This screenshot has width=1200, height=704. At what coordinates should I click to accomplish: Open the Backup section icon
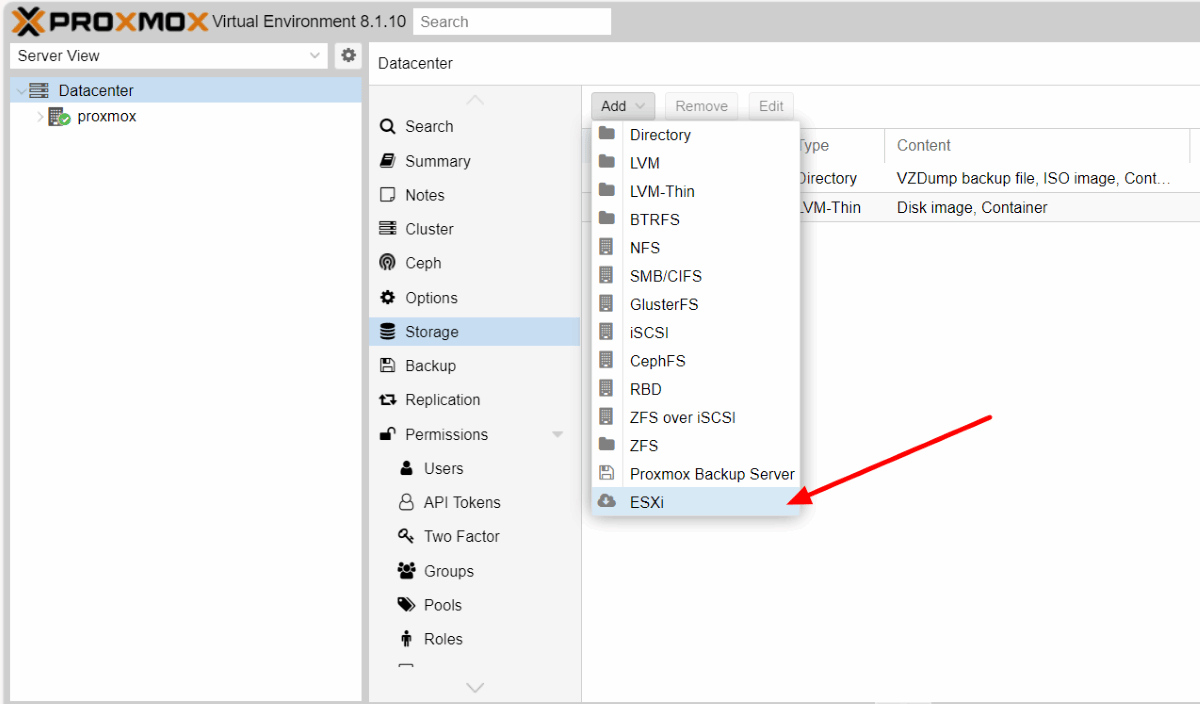pyautogui.click(x=388, y=365)
